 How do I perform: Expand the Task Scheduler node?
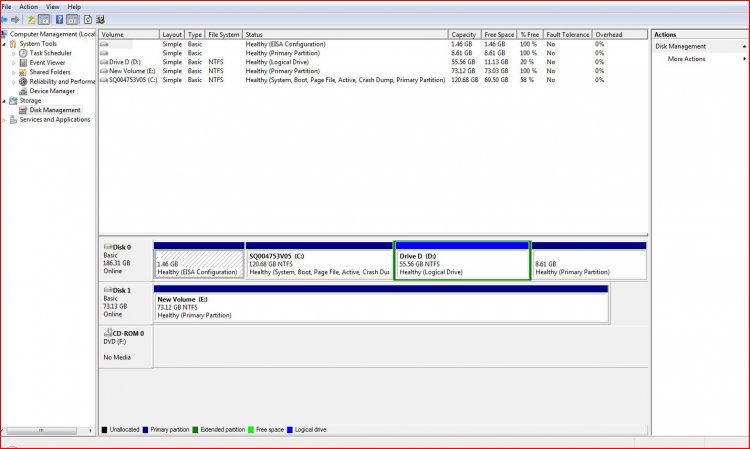(14, 53)
